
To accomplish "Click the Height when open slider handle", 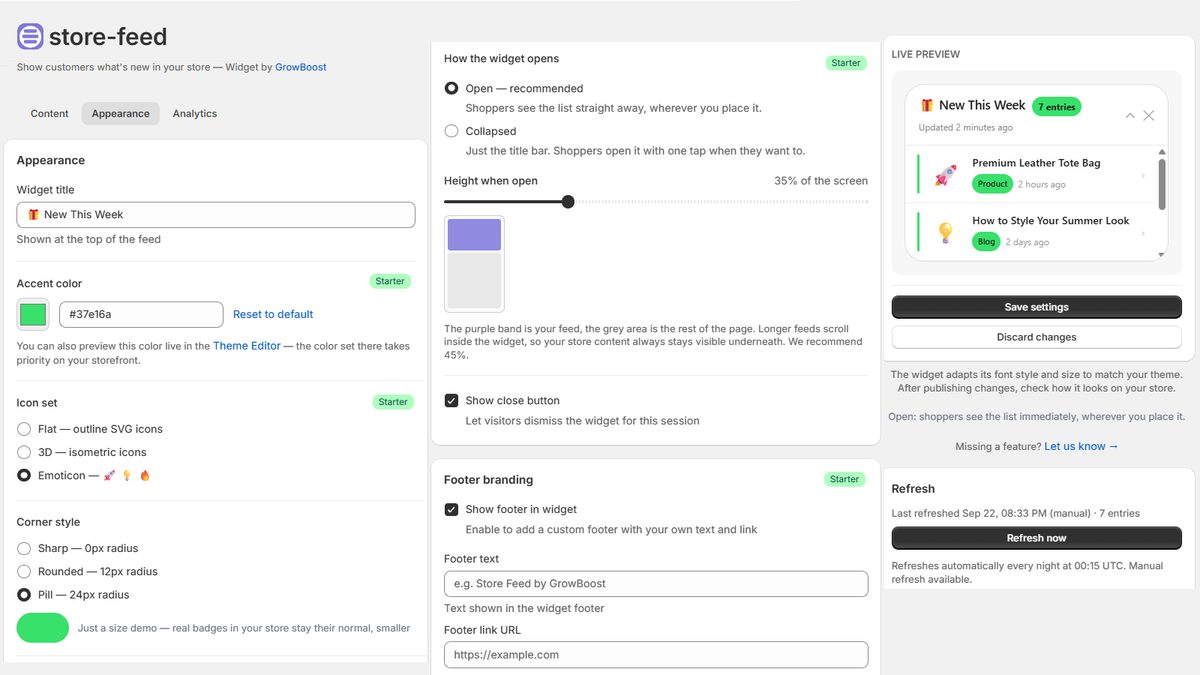I will pyautogui.click(x=568, y=201).
